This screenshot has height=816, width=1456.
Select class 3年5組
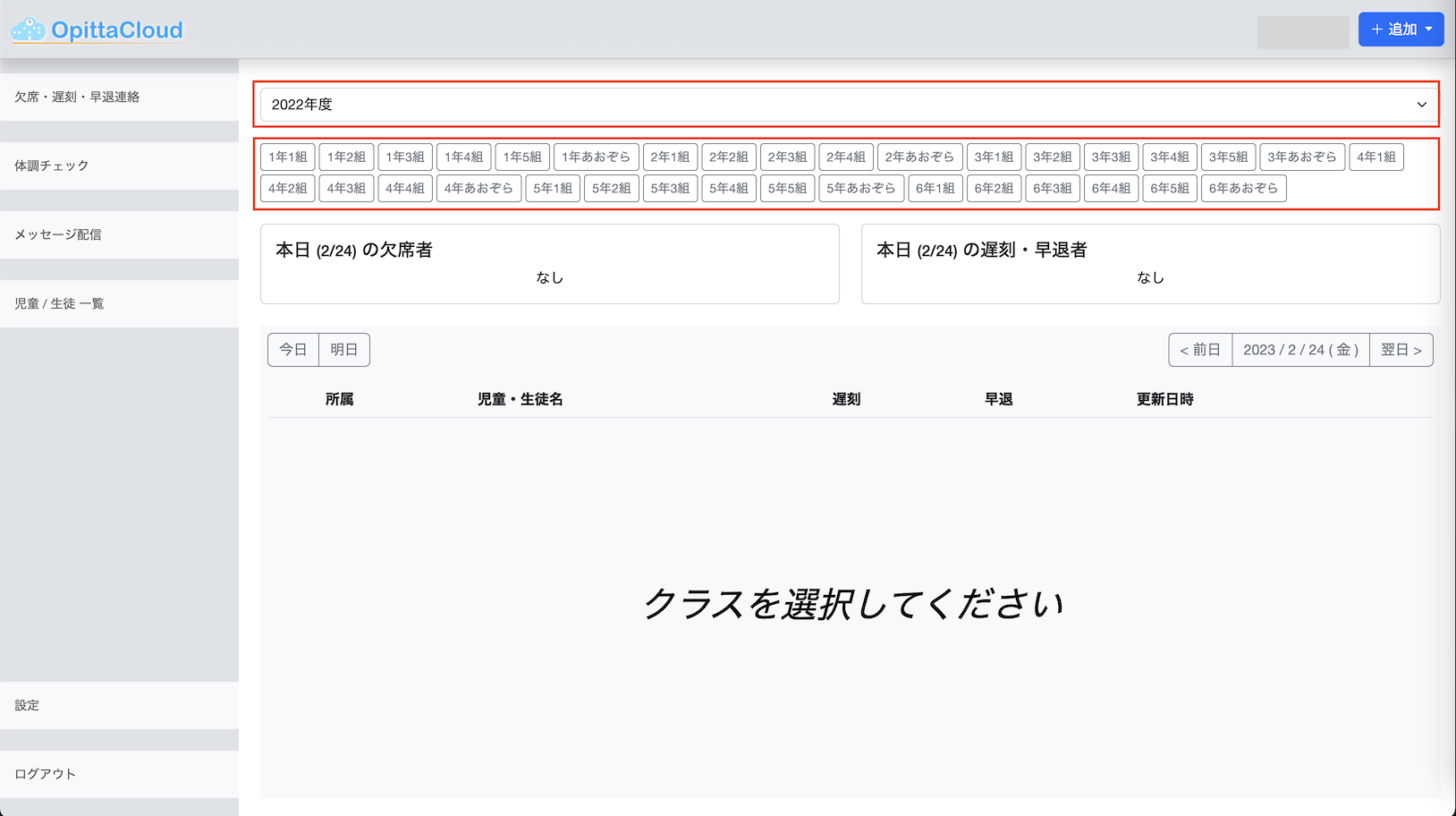click(1229, 157)
